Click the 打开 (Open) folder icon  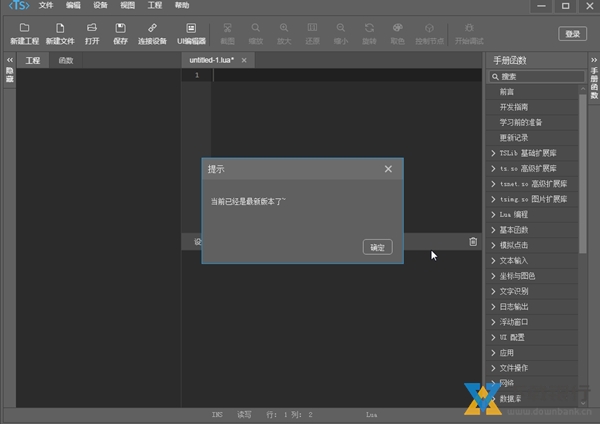click(92, 28)
